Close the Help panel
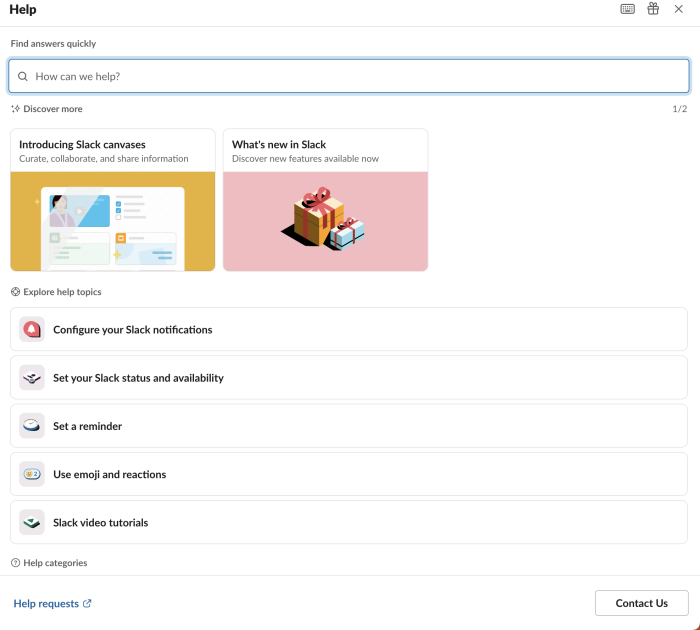This screenshot has width=700, height=630. [x=679, y=9]
